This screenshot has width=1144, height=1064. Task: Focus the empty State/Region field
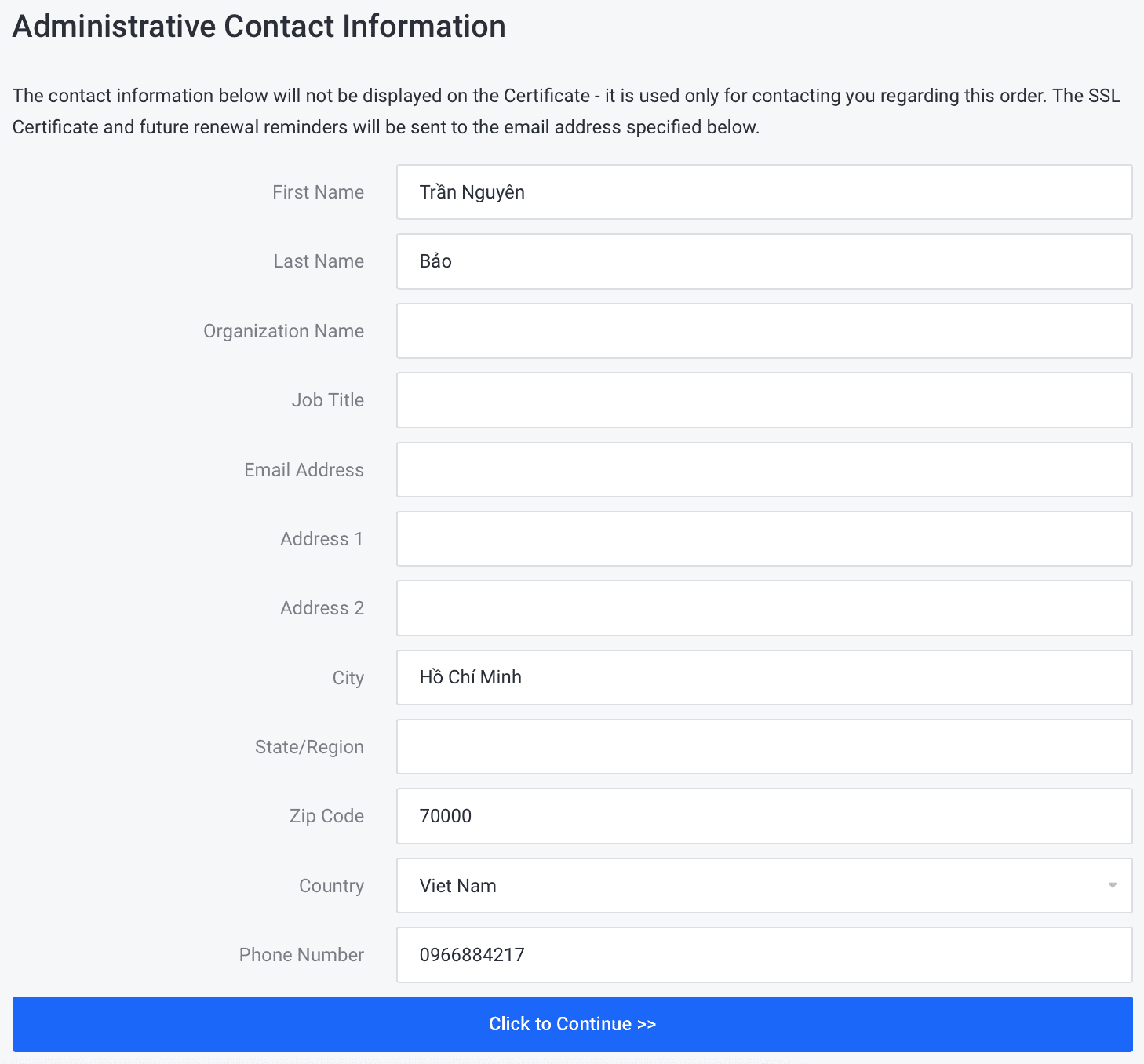(763, 747)
